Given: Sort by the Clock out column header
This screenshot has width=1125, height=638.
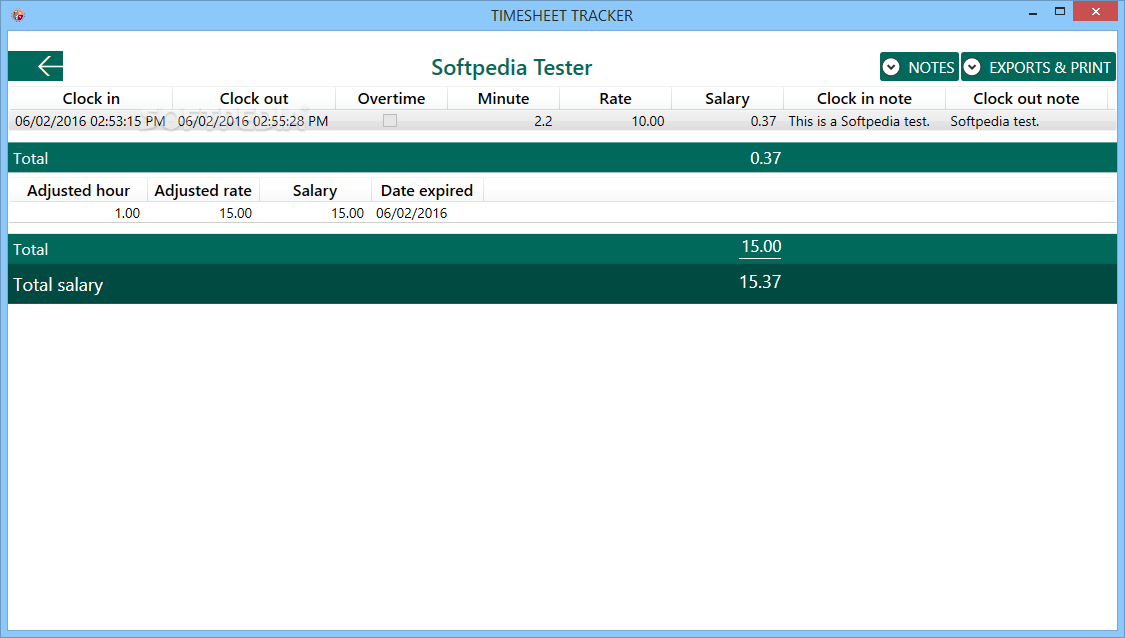Looking at the screenshot, I should [x=254, y=98].
